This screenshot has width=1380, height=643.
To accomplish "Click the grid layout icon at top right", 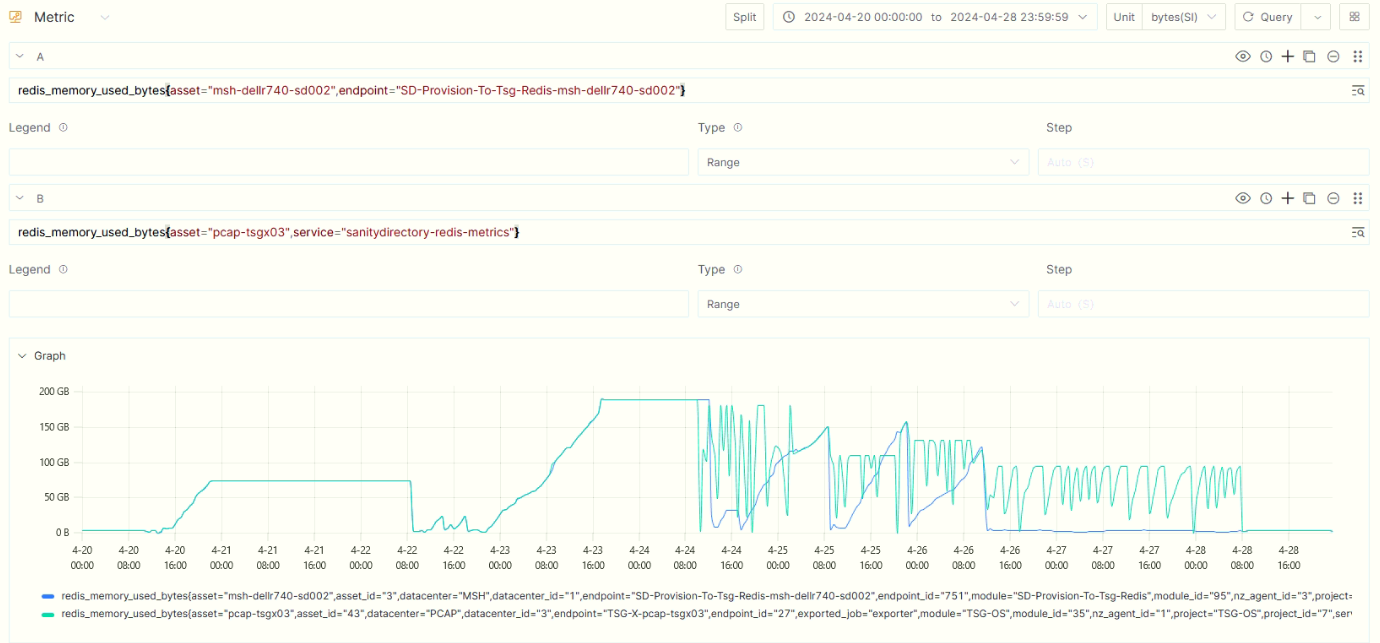I will 1354,17.
